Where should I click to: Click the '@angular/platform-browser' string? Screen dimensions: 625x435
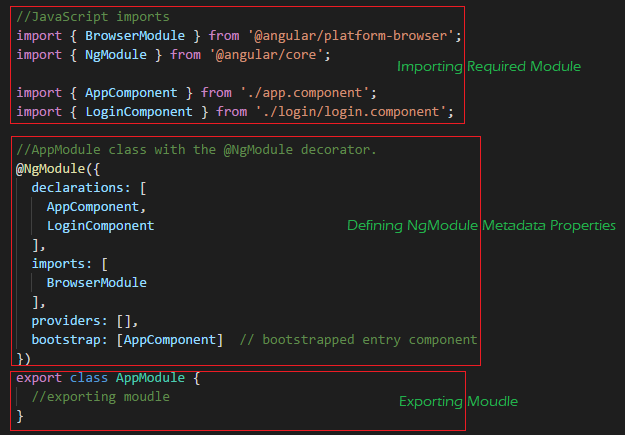351,36
